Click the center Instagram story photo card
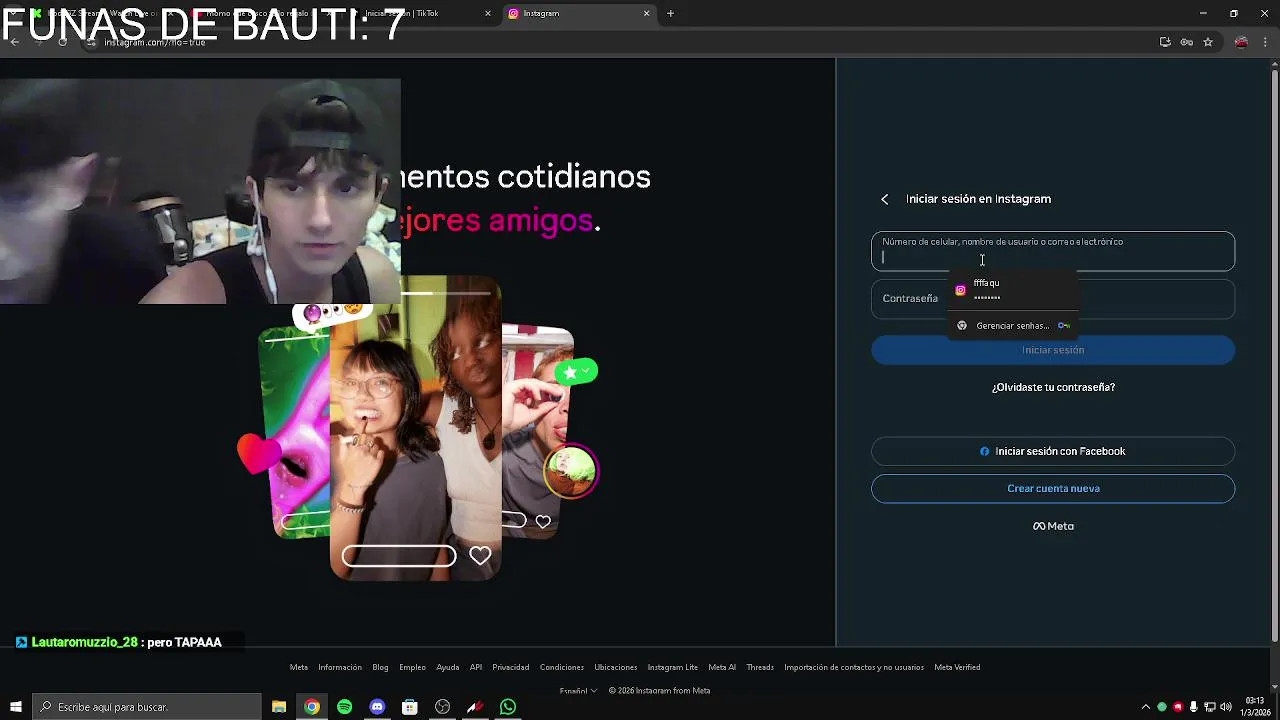Screen dimensions: 1280x720 coord(415,430)
